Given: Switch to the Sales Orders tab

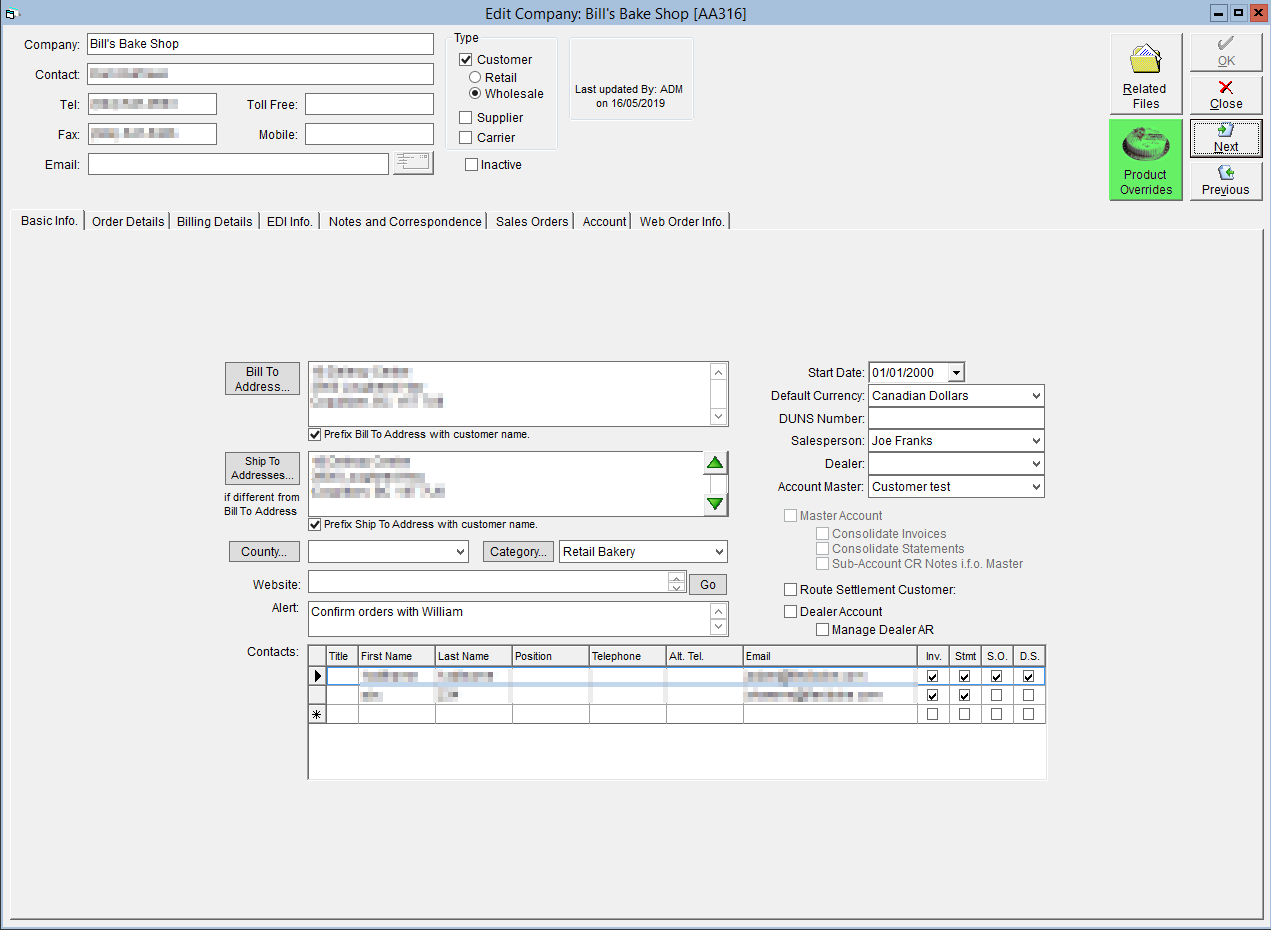Looking at the screenshot, I should pos(532,222).
